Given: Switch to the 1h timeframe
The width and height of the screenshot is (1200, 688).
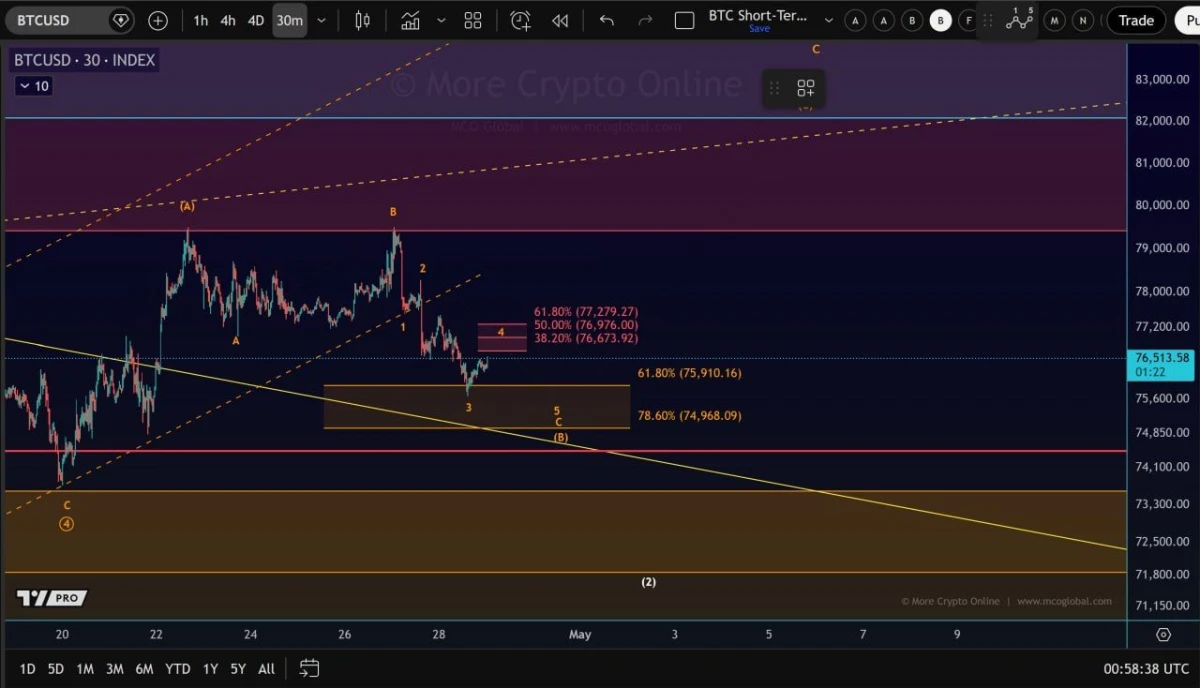Looking at the screenshot, I should tap(201, 20).
